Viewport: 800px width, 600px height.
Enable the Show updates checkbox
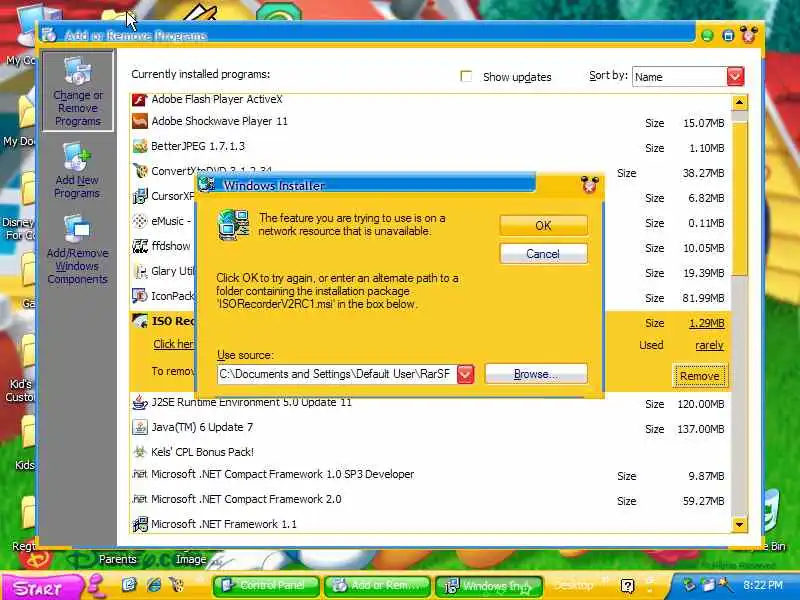tap(466, 77)
